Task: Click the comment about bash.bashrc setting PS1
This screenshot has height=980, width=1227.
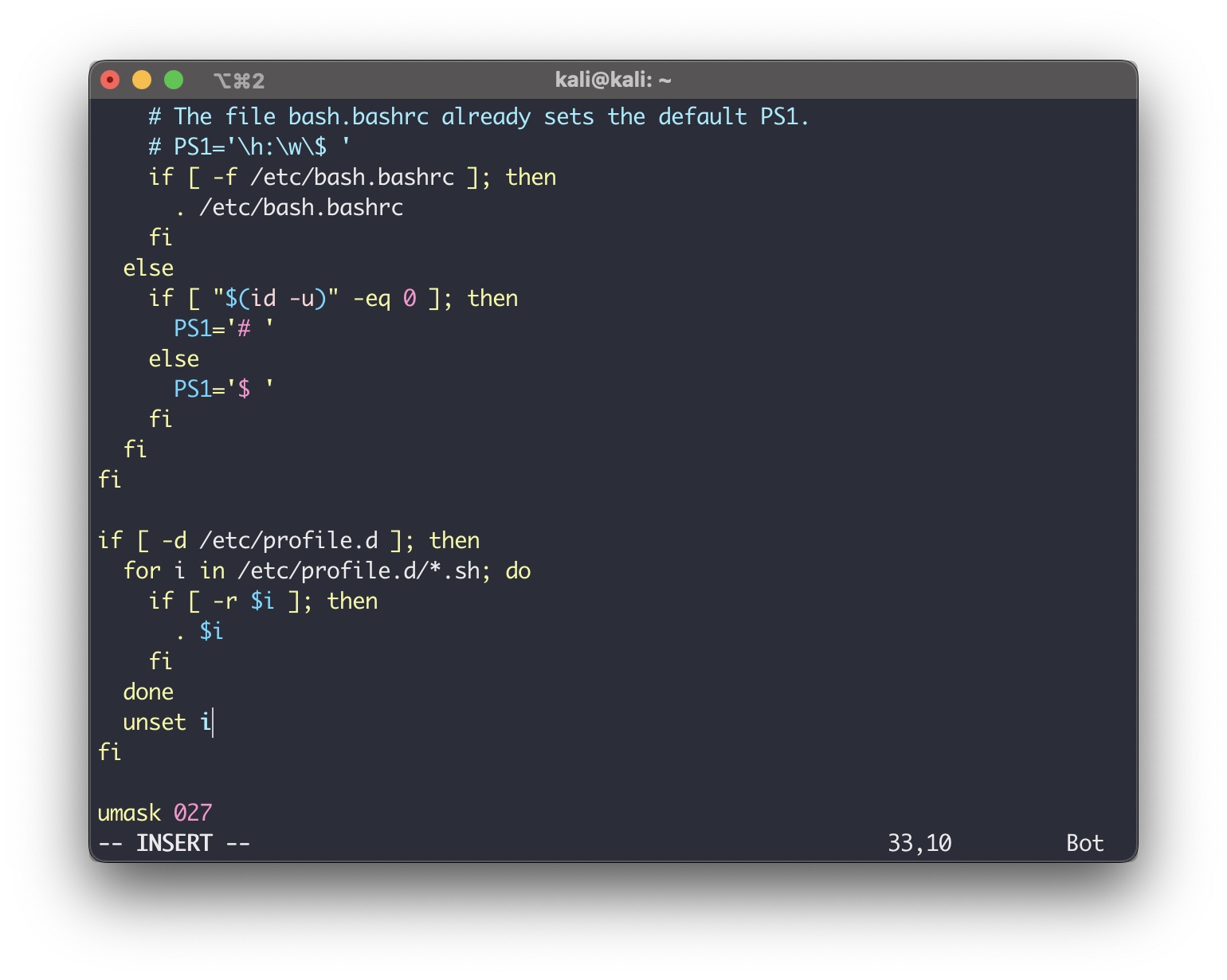Action: pos(479,117)
